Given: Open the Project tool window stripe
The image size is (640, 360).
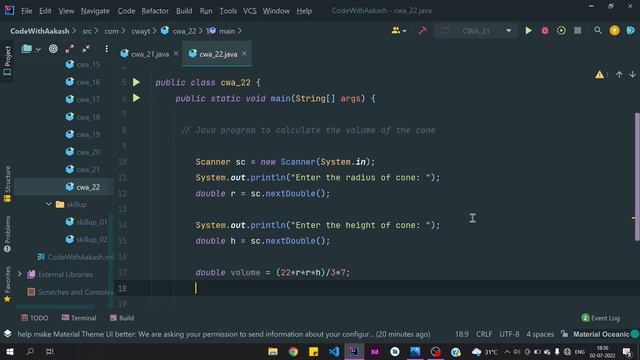Looking at the screenshot, I should coord(7,60).
